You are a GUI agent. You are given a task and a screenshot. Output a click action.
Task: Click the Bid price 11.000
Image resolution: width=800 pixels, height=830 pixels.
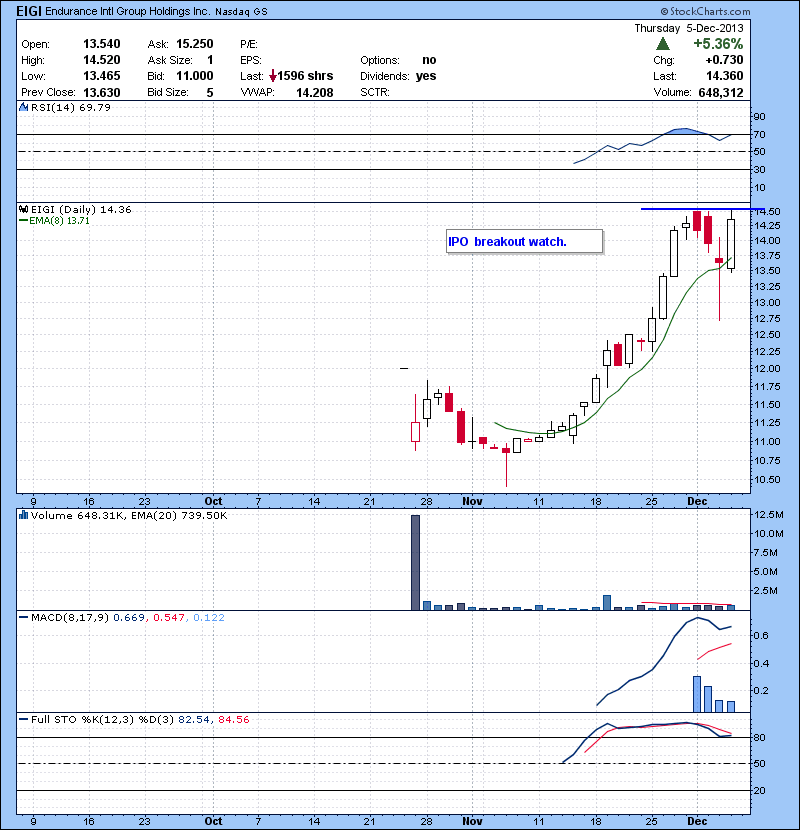tap(195, 76)
